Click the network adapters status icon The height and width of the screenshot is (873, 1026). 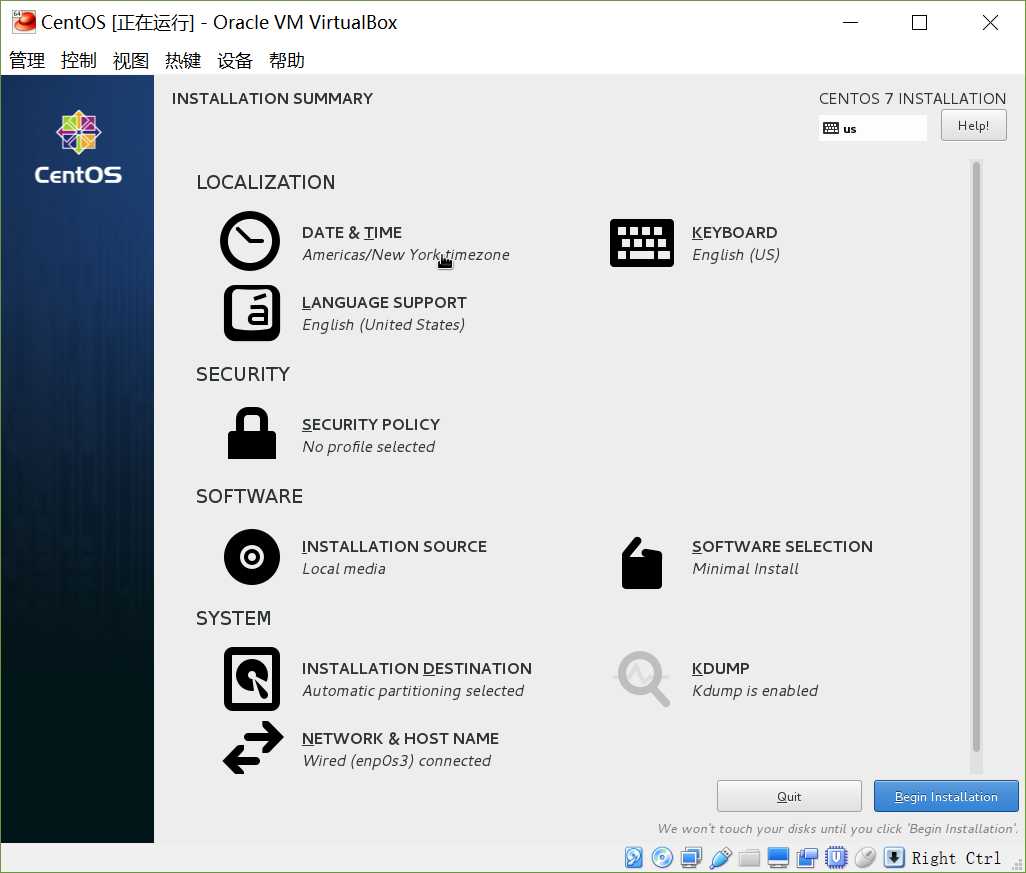(x=691, y=857)
